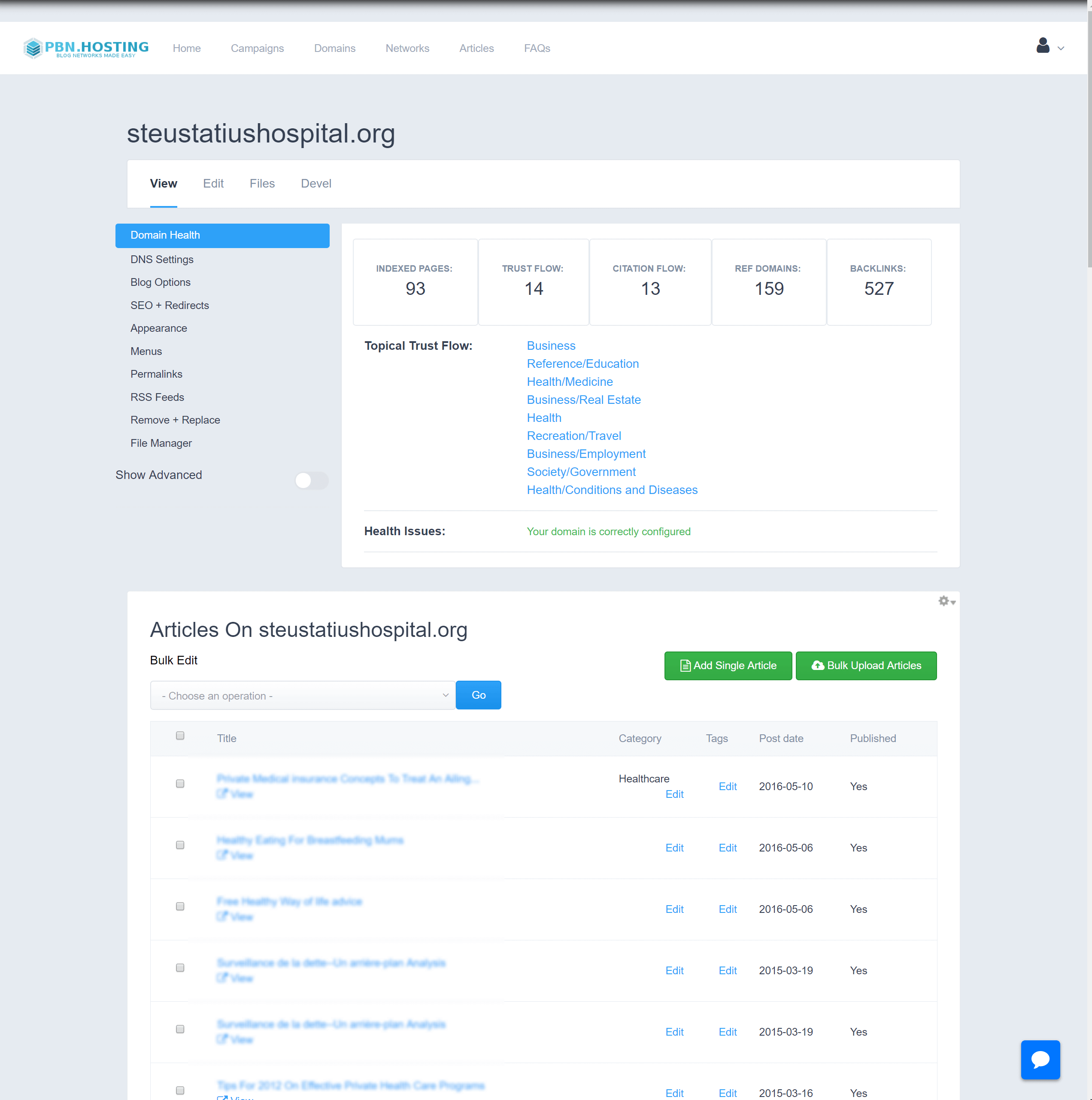Open the gear settings icon above articles

pyautogui.click(x=946, y=601)
